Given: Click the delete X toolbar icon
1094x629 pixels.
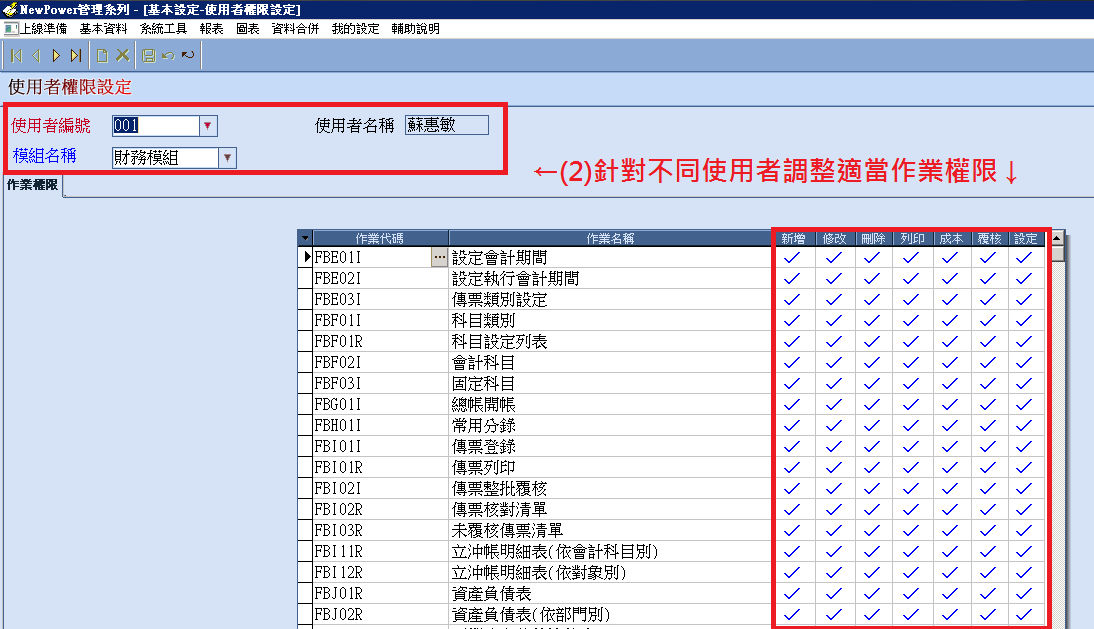Looking at the screenshot, I should pyautogui.click(x=123, y=56).
